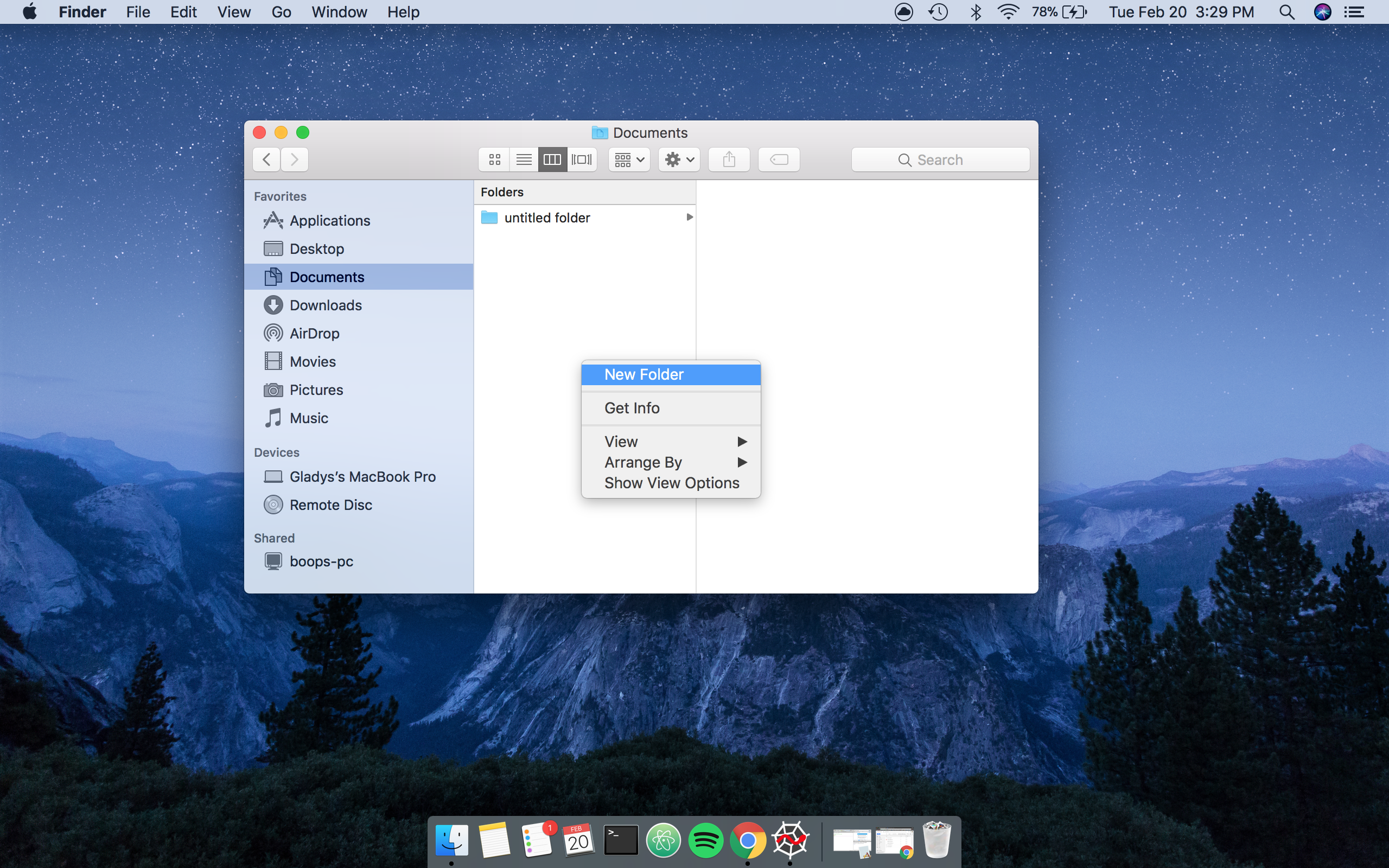Go back in Finder history
The image size is (1389, 868).
tap(266, 159)
